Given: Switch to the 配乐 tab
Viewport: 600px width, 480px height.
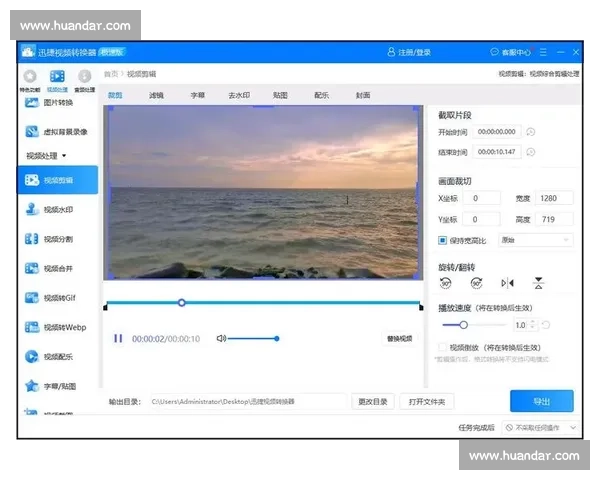Looking at the screenshot, I should point(321,95).
